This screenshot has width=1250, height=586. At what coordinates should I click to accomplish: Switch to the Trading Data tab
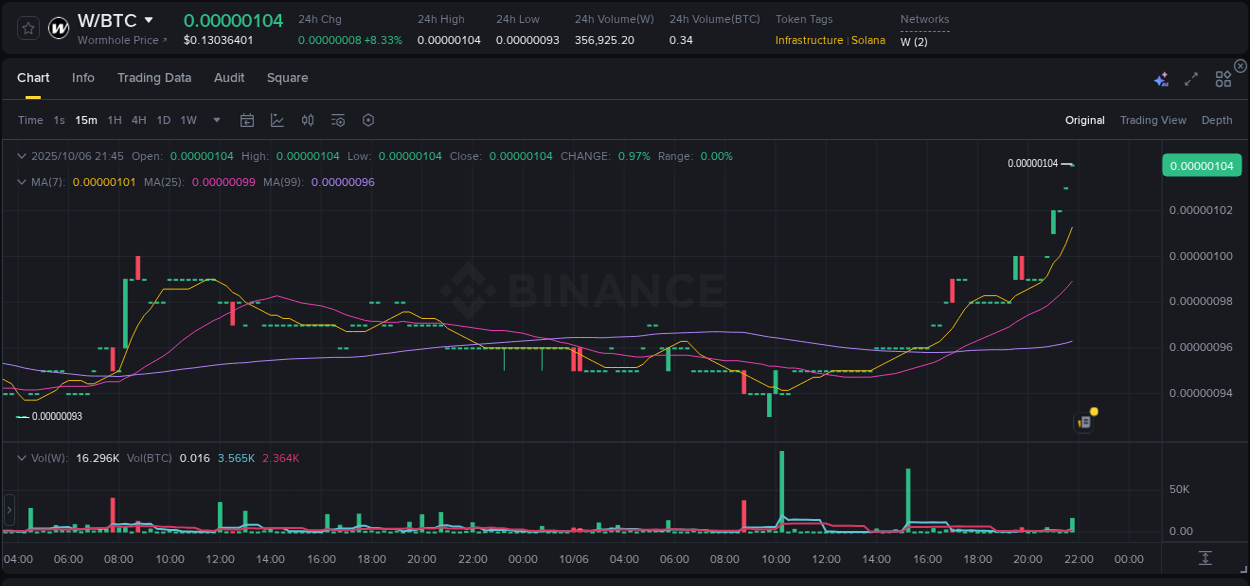point(154,78)
